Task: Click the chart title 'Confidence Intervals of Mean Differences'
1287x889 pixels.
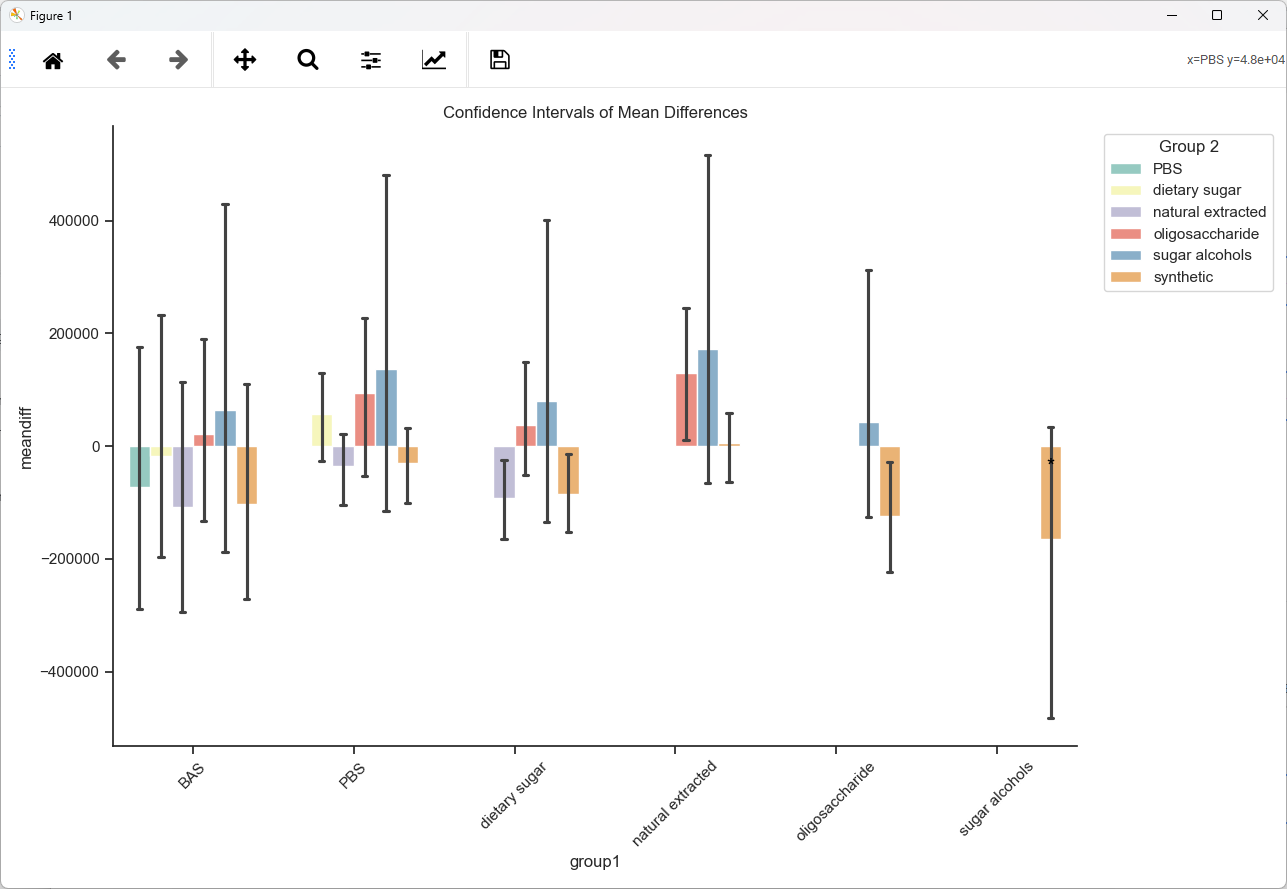Action: (595, 113)
